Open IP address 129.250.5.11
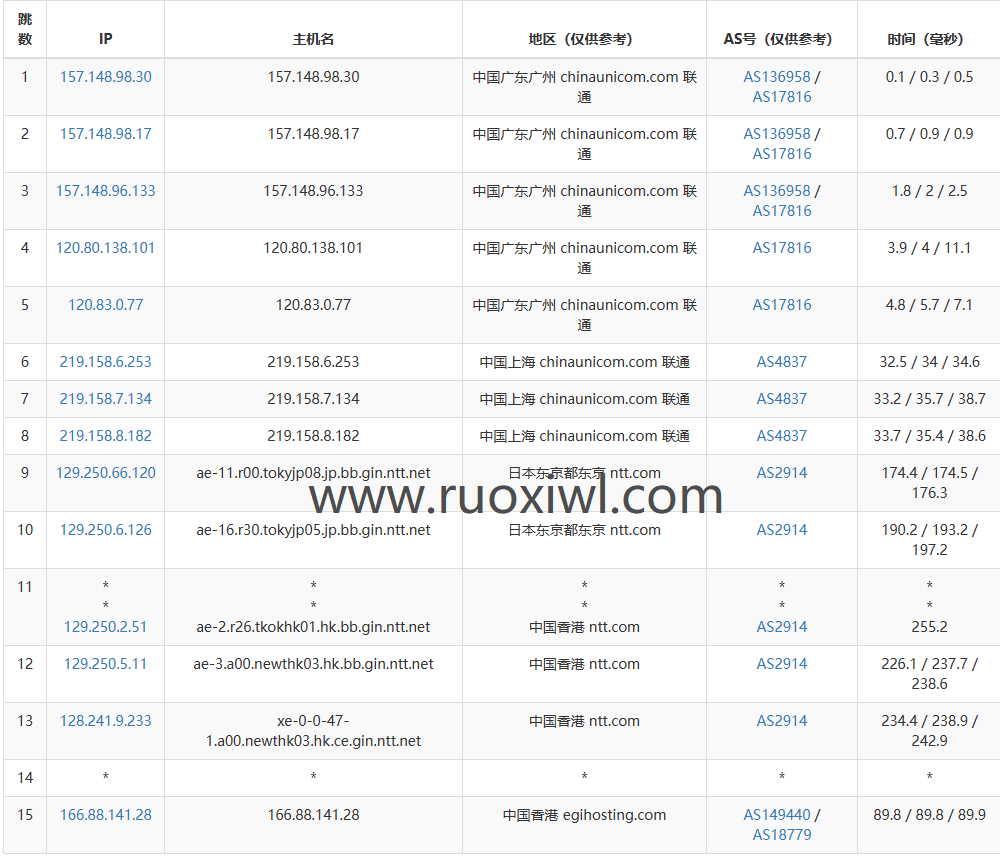The width and height of the screenshot is (1000, 856). coord(105,664)
